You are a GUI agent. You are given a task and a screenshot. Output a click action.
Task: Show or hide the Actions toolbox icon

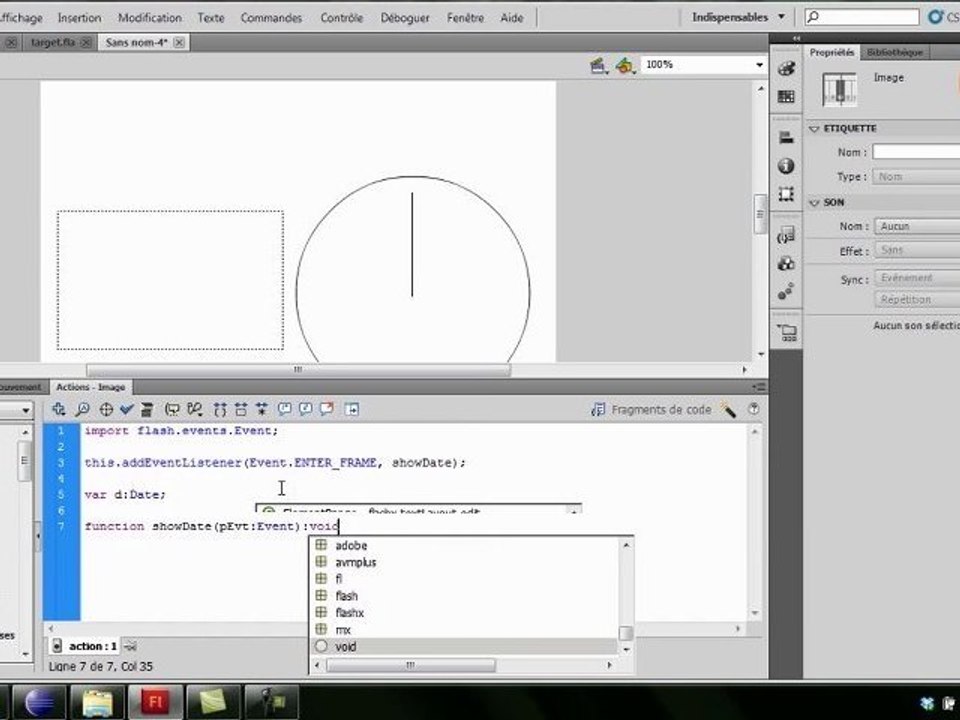pyautogui.click(x=351, y=409)
